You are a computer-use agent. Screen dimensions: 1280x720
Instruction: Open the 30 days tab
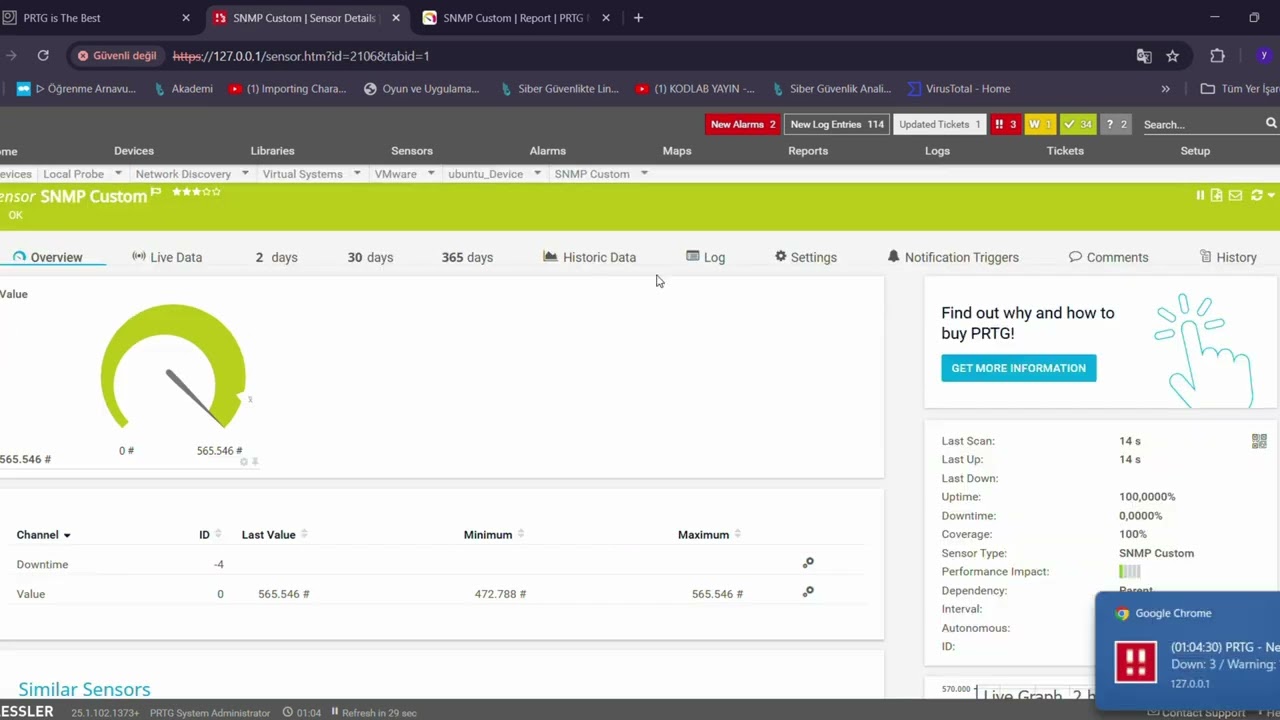370,257
